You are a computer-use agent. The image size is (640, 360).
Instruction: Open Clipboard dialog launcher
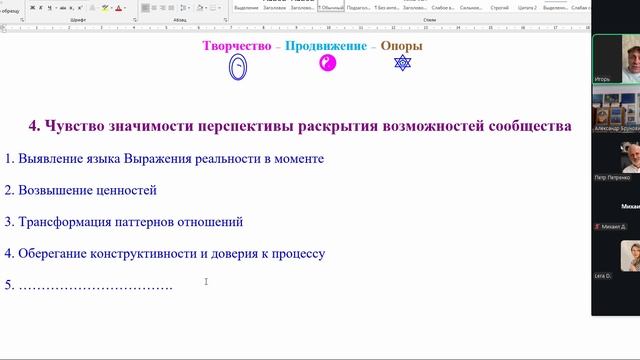22,20
